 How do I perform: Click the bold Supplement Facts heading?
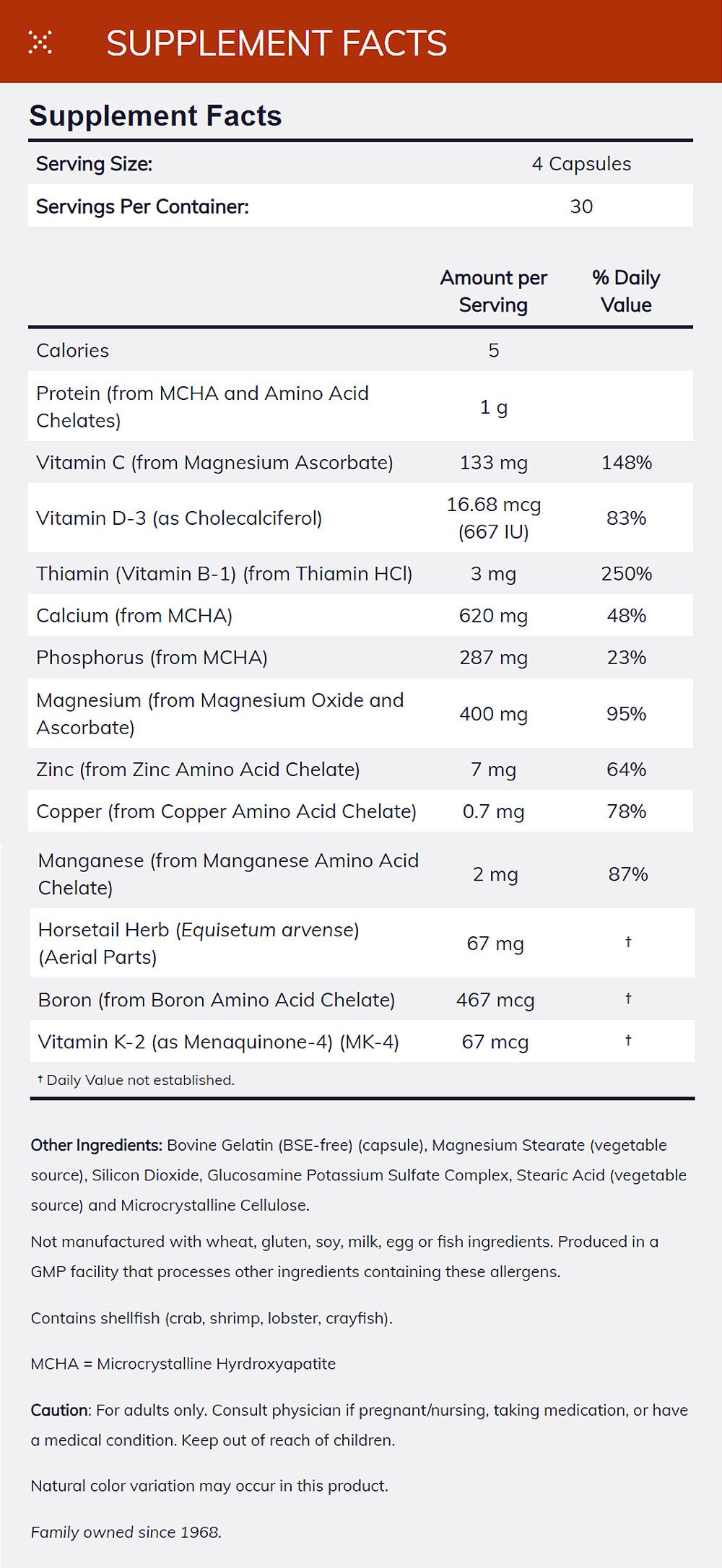pyautogui.click(x=155, y=116)
